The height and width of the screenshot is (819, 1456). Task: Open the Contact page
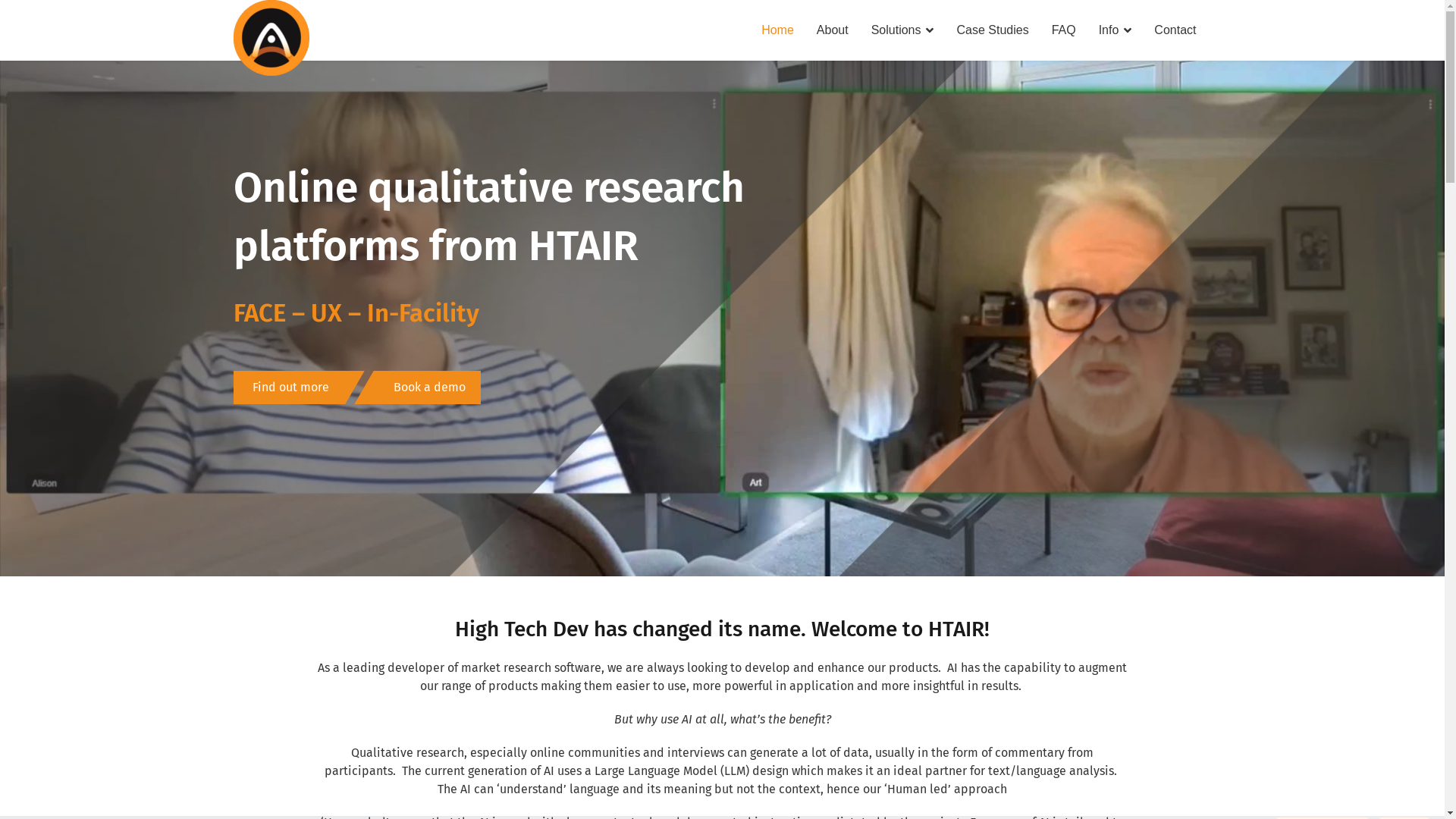pyautogui.click(x=1175, y=30)
